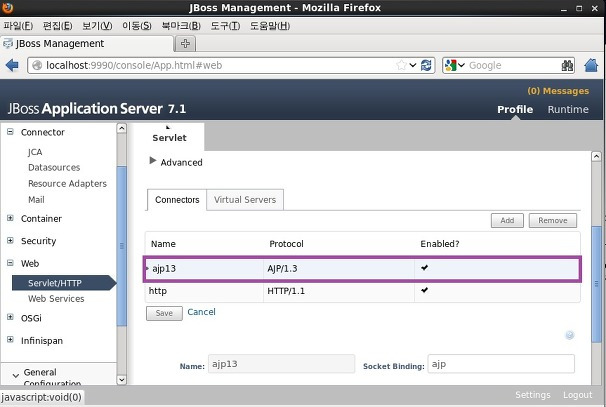Screen dimensions: 606x407
Task: Open Web Services in the sidebar
Action: (56, 299)
